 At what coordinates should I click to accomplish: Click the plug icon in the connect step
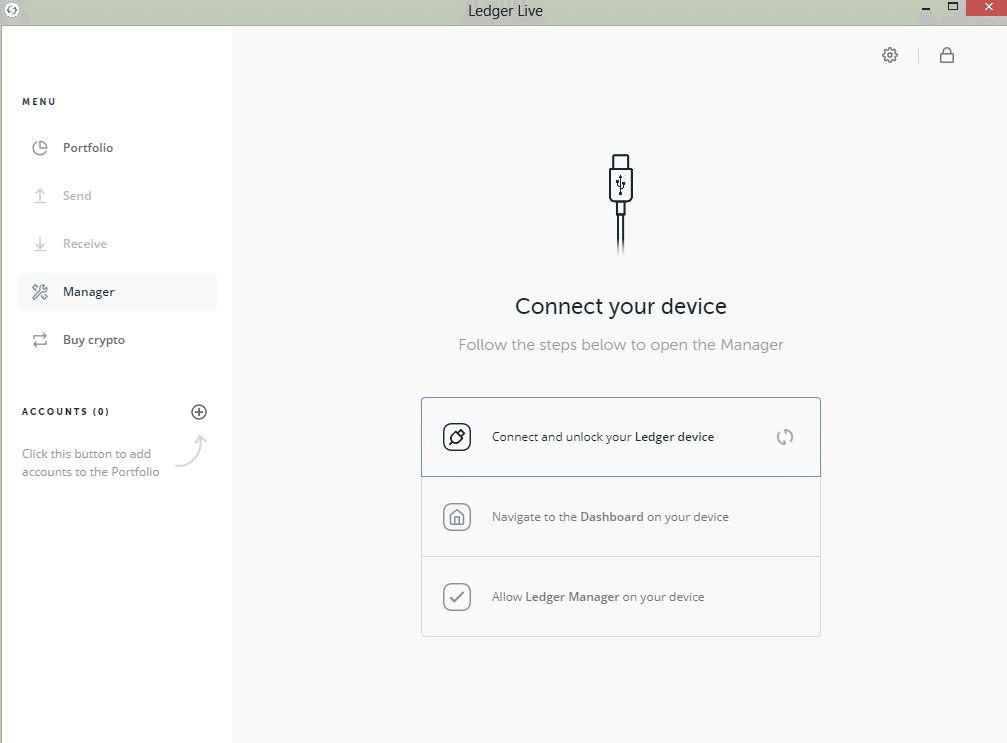click(x=457, y=437)
